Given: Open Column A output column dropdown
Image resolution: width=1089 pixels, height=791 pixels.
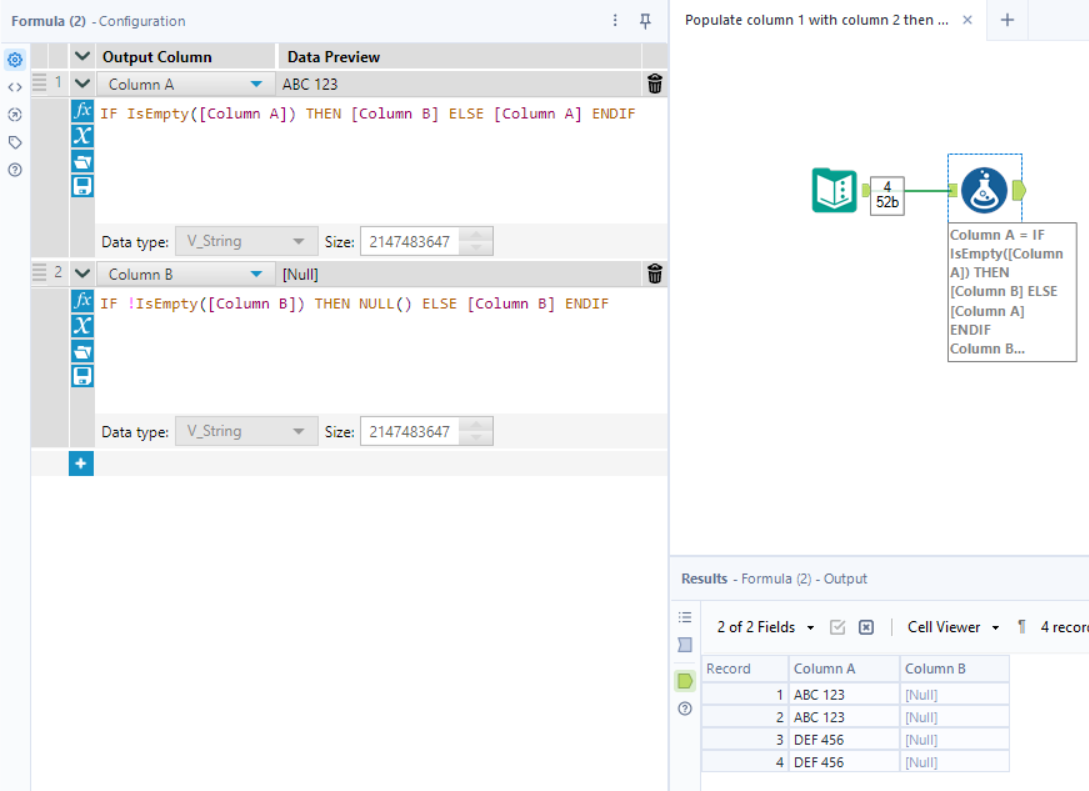Looking at the screenshot, I should pyautogui.click(x=256, y=85).
